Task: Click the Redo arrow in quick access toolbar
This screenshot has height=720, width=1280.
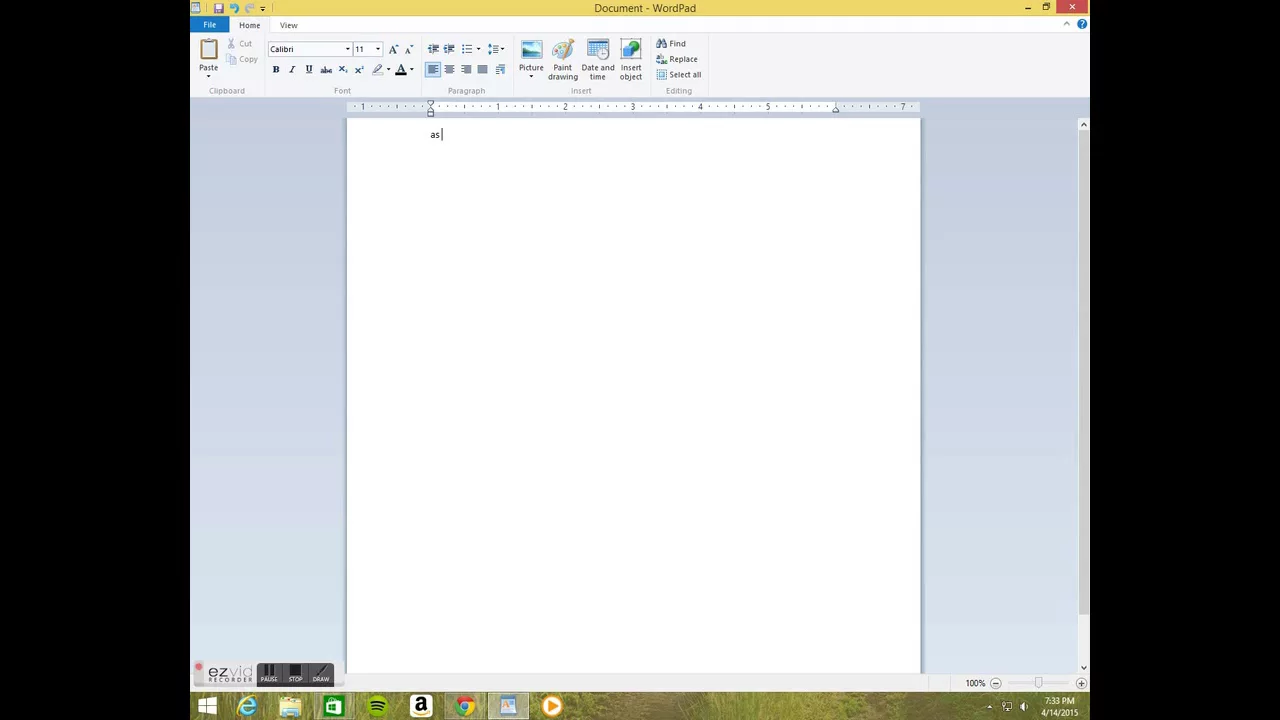Action: [249, 8]
